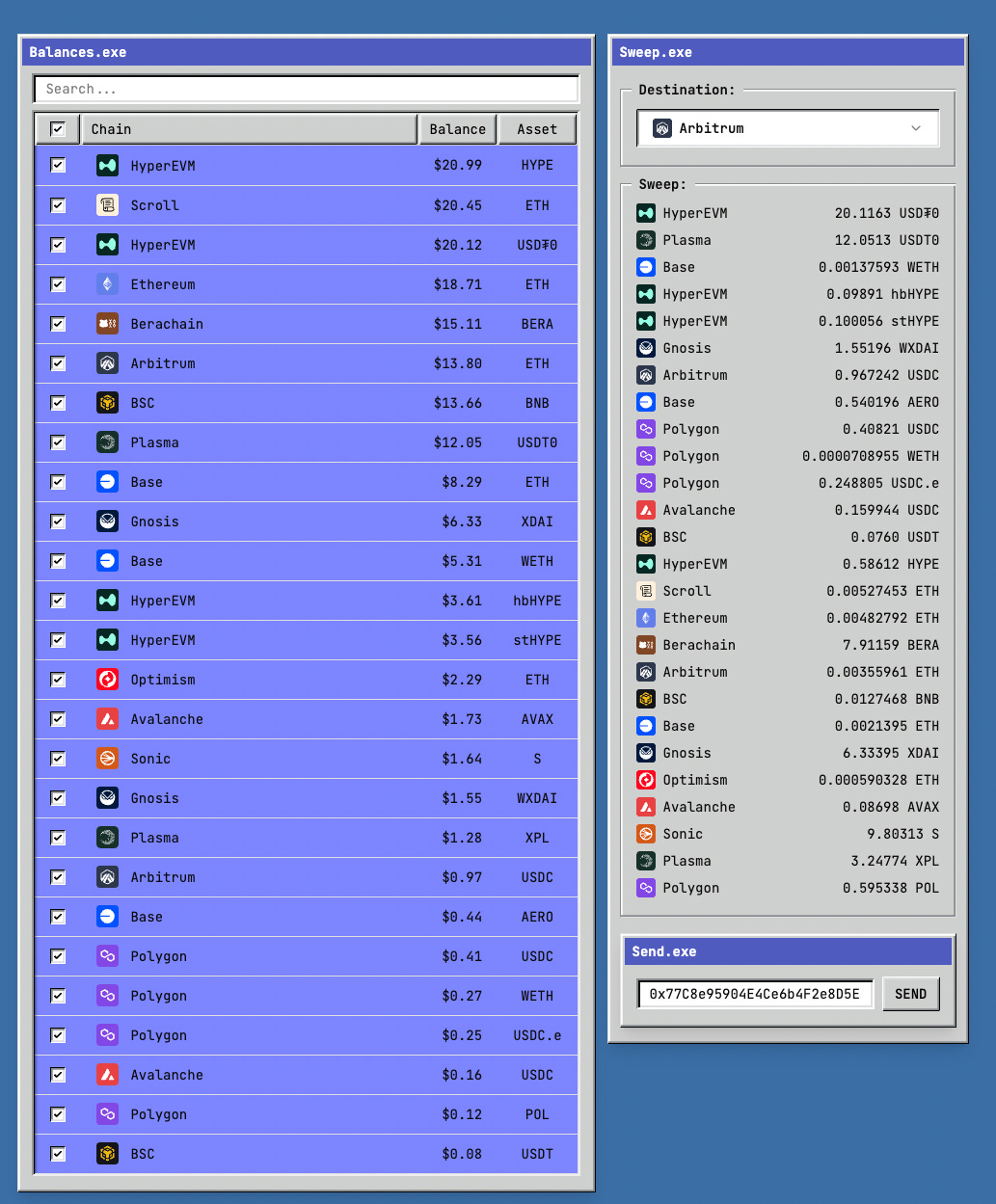Click the Sweep.exe title bar

click(788, 52)
